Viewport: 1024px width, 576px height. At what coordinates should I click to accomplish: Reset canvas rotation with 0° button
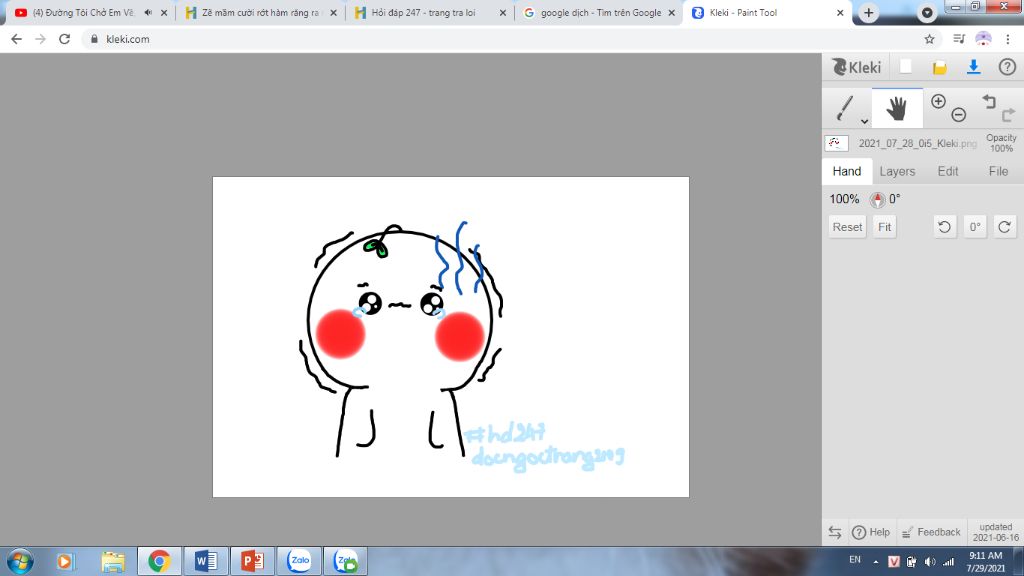(974, 227)
